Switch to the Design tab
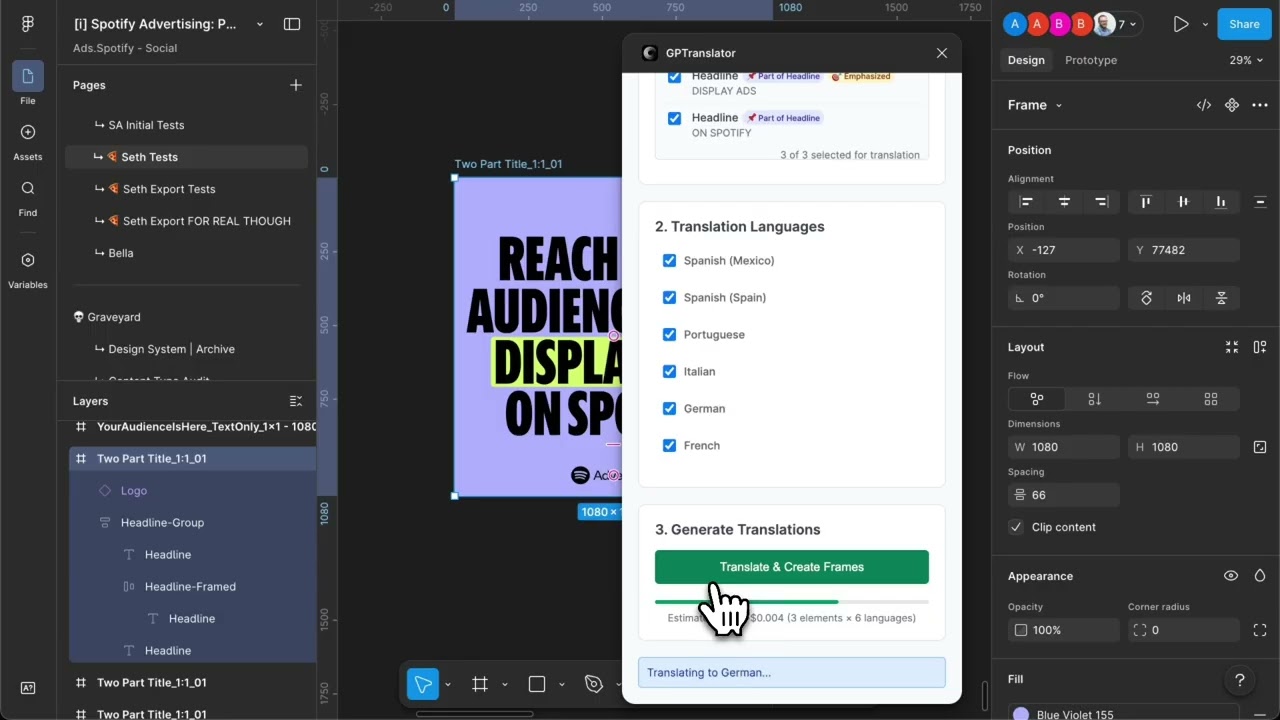The width and height of the screenshot is (1280, 720). pyautogui.click(x=1026, y=60)
